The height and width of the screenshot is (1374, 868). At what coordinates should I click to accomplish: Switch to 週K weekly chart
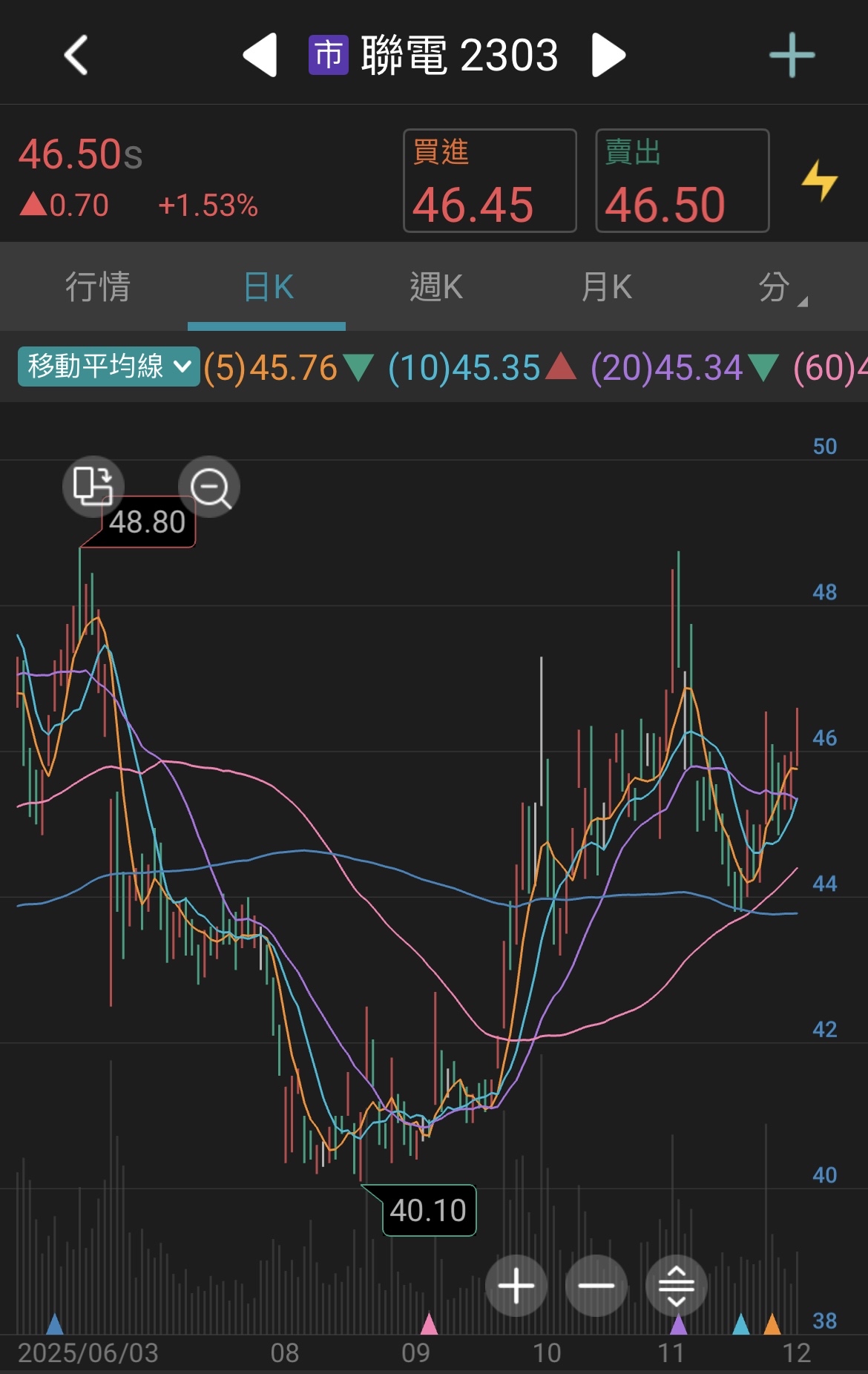click(x=436, y=286)
